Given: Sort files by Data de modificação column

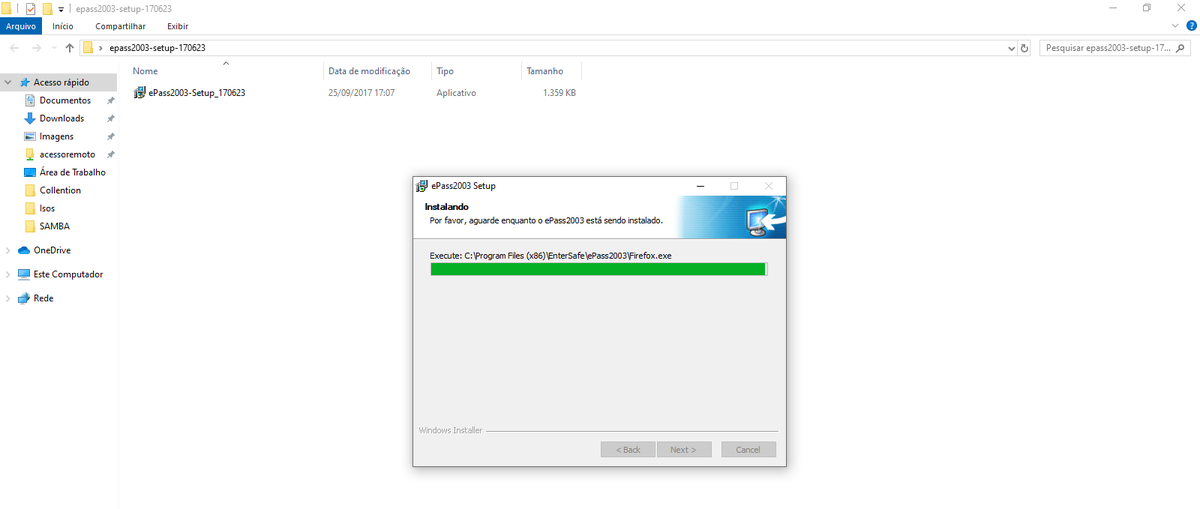Looking at the screenshot, I should pos(369,71).
